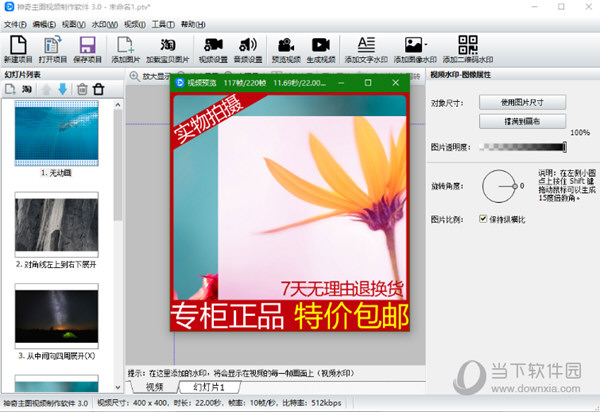Click the 实物拍摄 corner ribbon in preview
Image resolution: width=600 pixels, height=412 pixels.
click(208, 118)
